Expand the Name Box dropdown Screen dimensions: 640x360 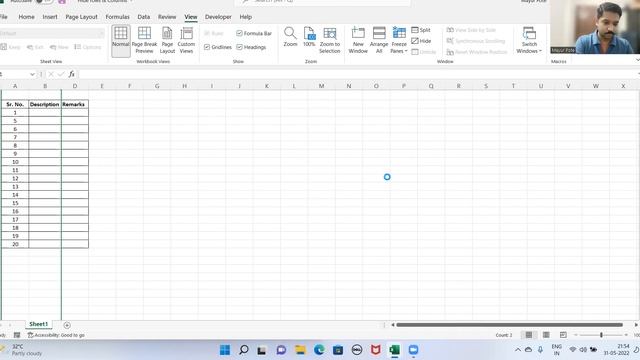pyautogui.click(x=32, y=74)
